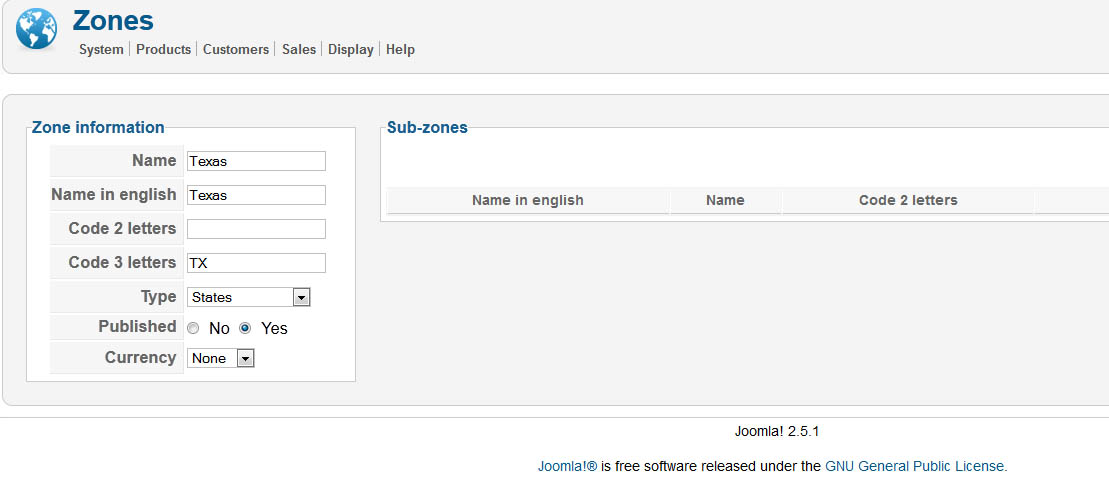Click the Name in english field
The width and height of the screenshot is (1109, 499).
256,195
